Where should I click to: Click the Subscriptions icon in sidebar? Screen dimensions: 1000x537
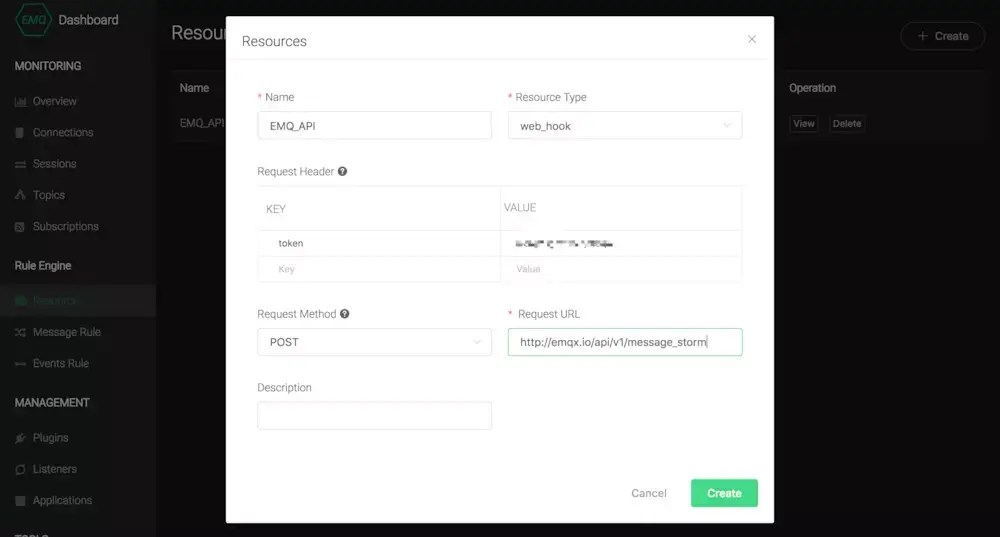(20, 226)
